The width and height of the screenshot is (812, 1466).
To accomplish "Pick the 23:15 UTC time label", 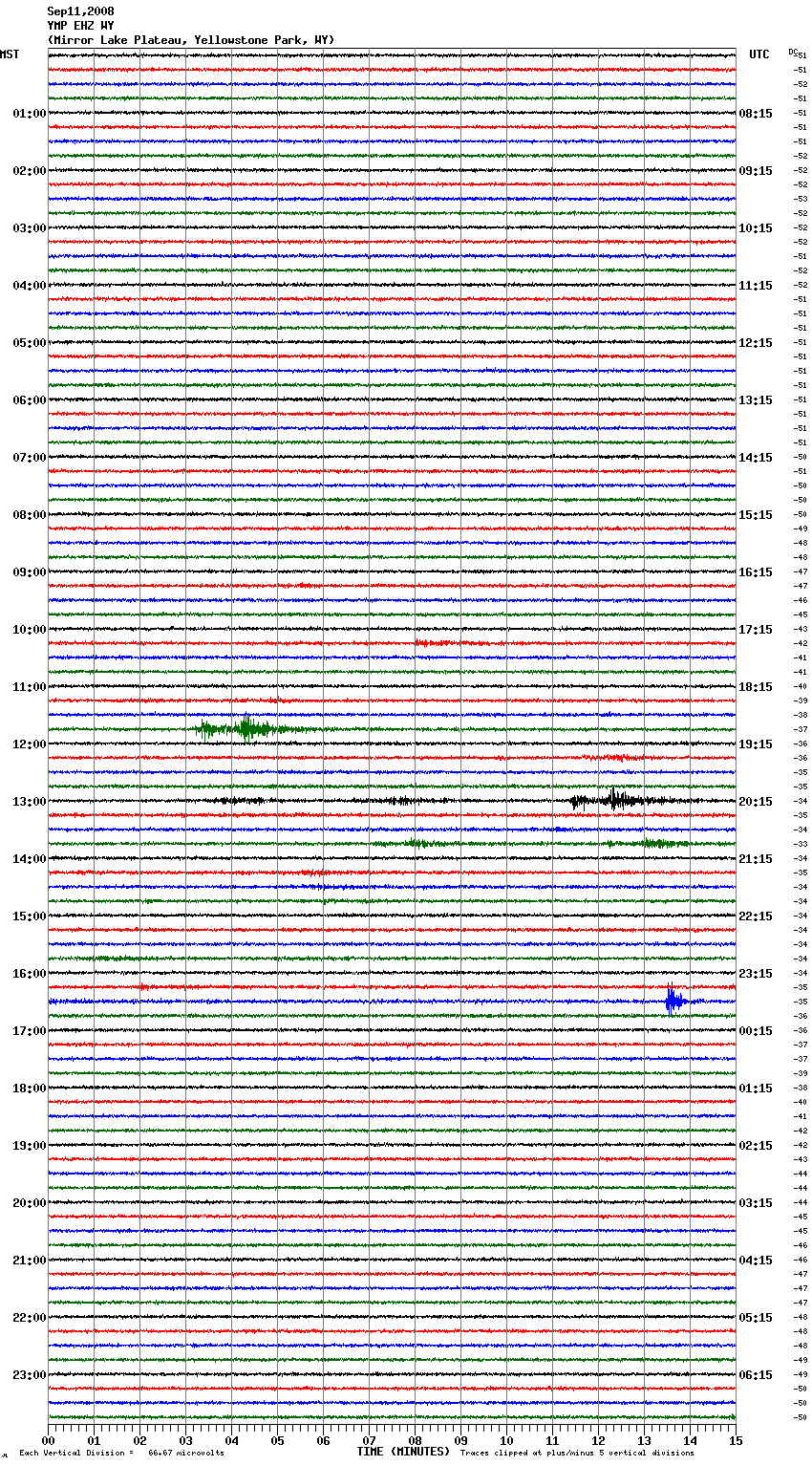I will click(x=756, y=974).
